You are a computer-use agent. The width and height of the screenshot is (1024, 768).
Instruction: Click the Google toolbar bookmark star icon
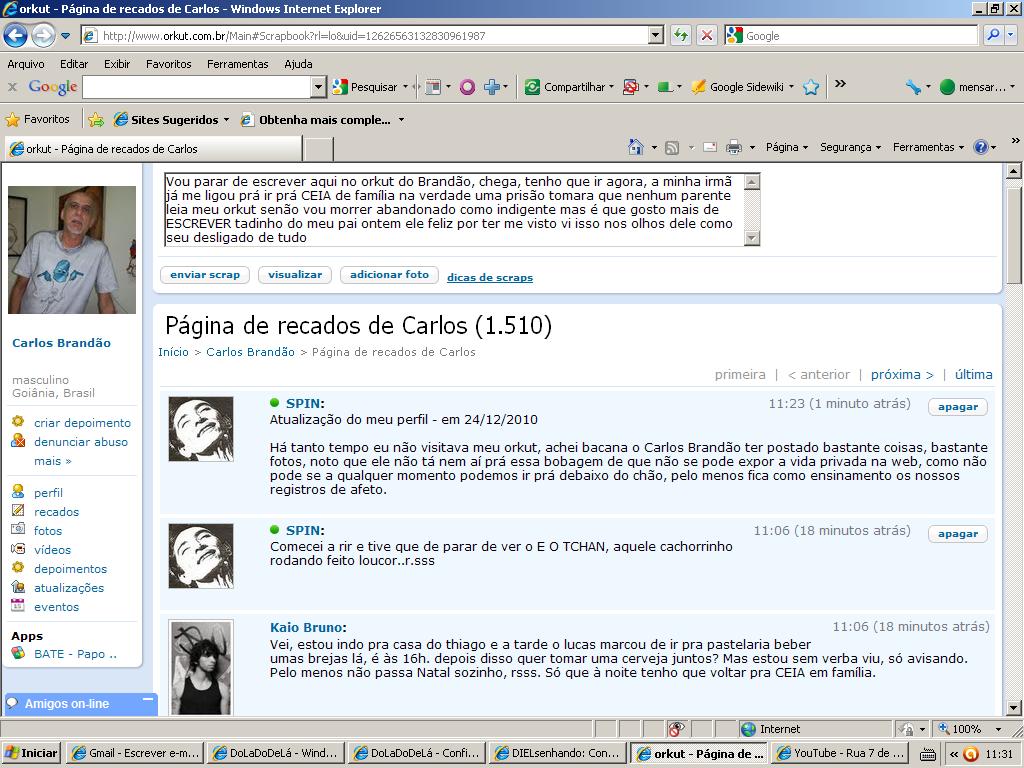811,87
